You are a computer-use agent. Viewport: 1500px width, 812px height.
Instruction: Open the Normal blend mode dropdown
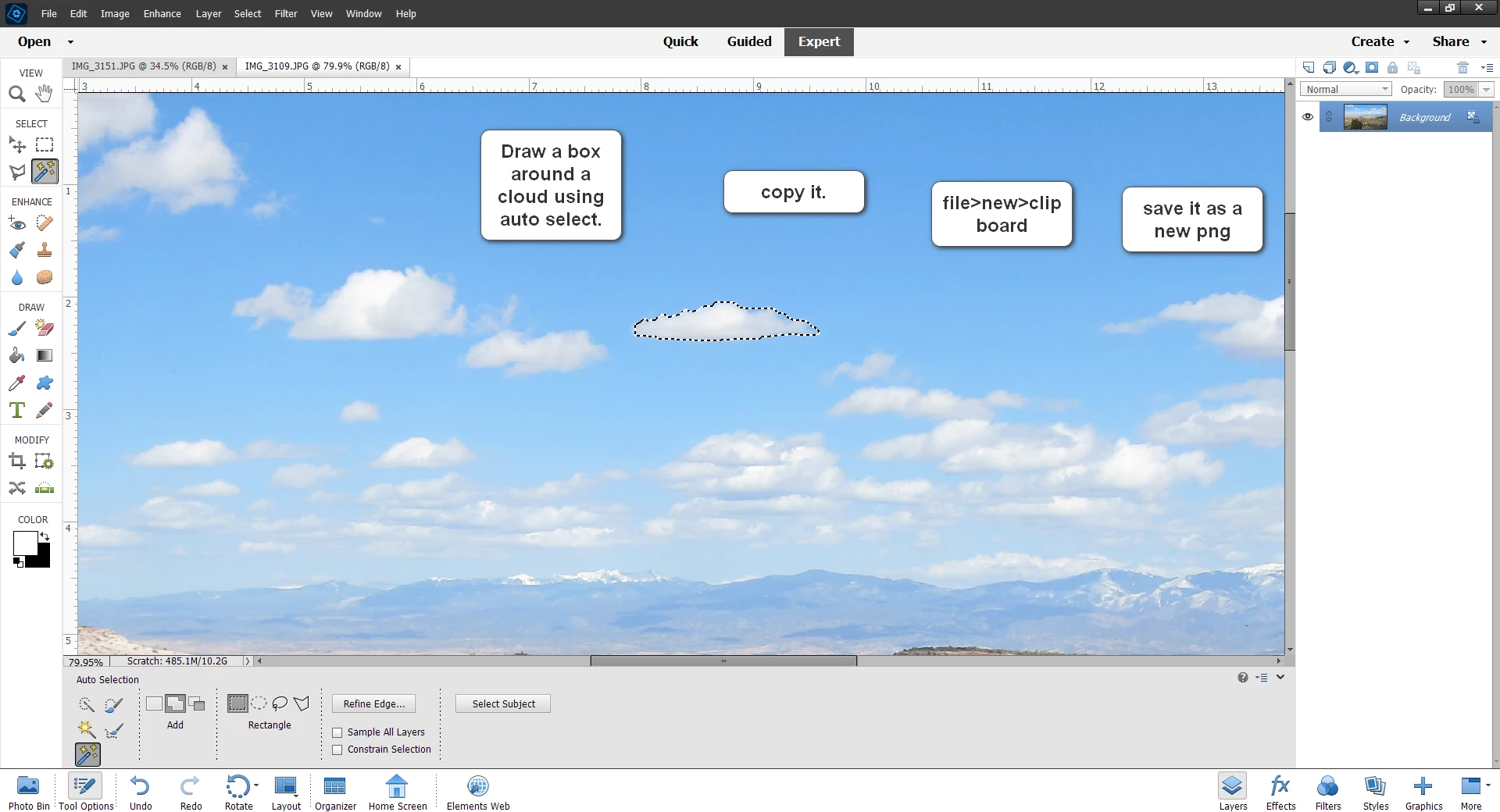(1346, 90)
